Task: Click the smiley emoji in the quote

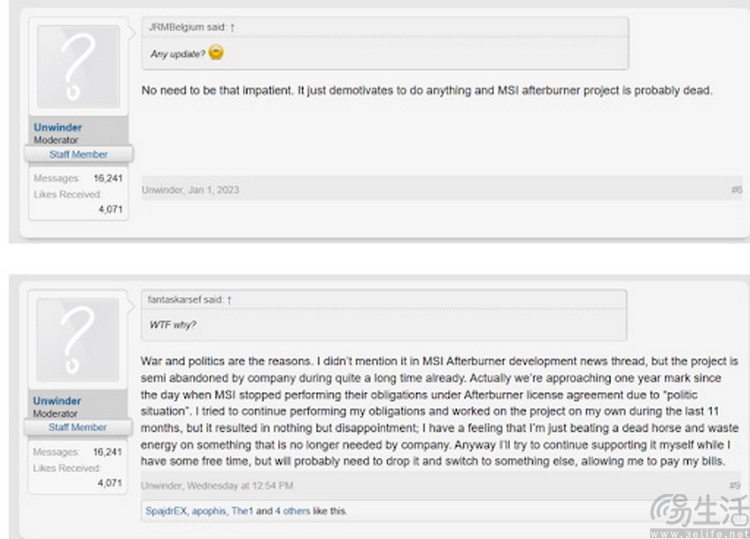Action: 216,53
